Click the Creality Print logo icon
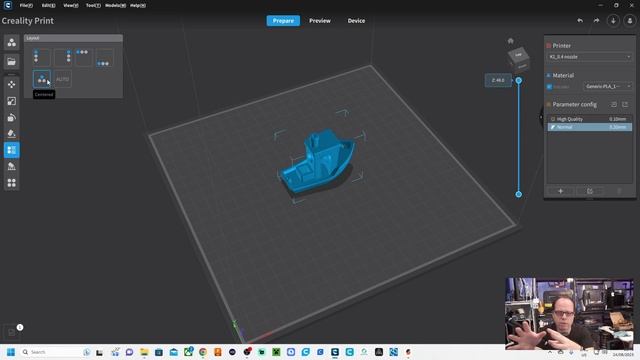 click(7, 5)
